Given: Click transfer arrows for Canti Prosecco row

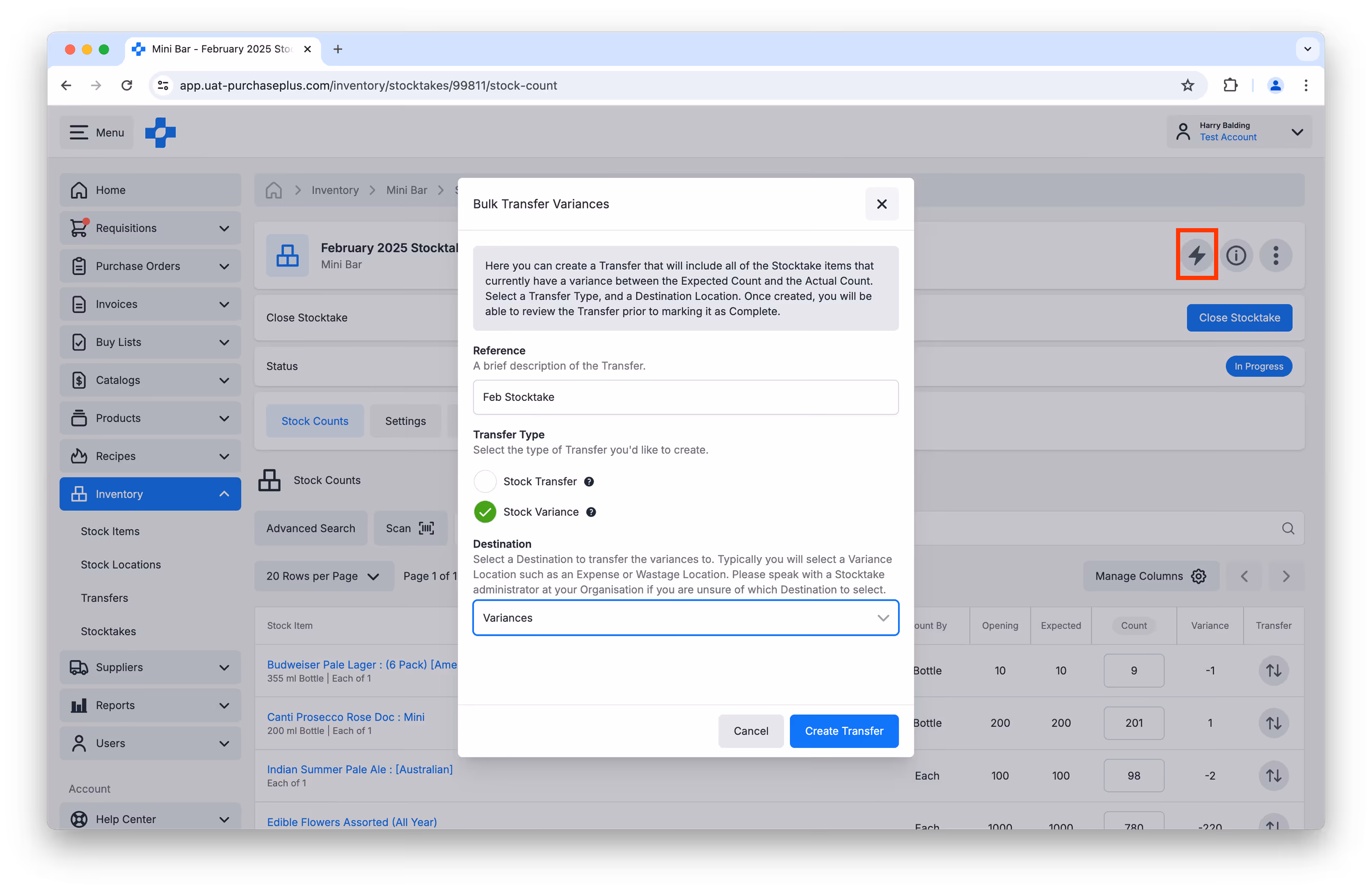Looking at the screenshot, I should pyautogui.click(x=1273, y=723).
